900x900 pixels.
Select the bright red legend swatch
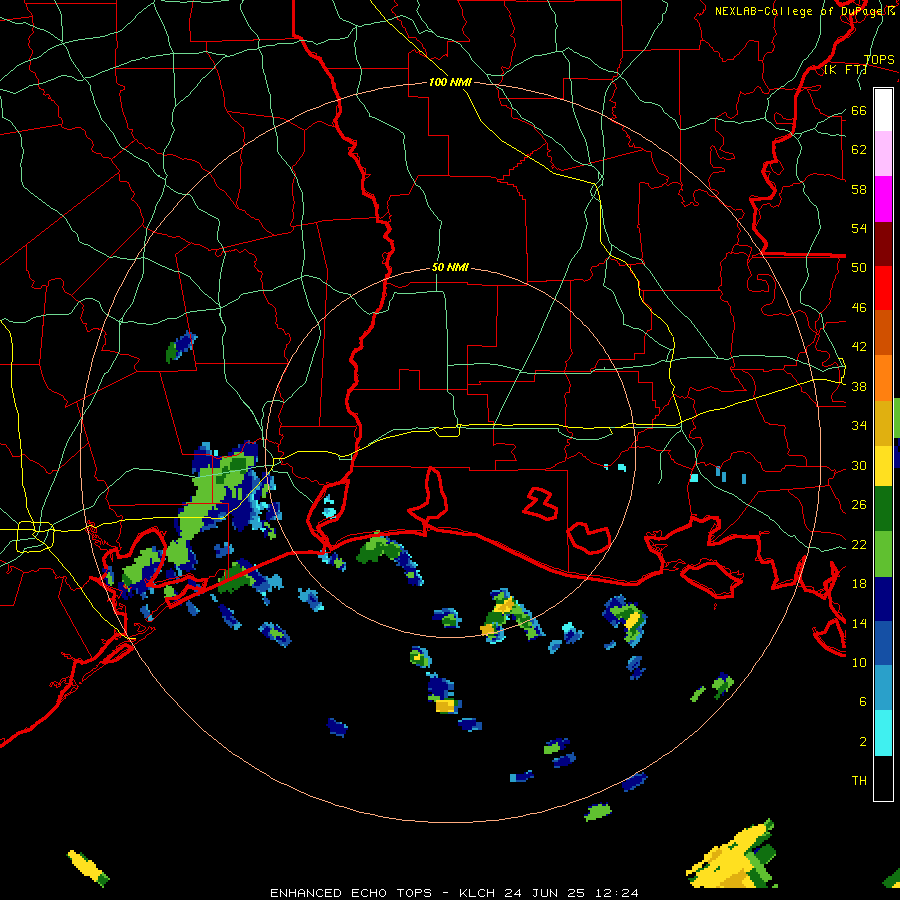(883, 288)
